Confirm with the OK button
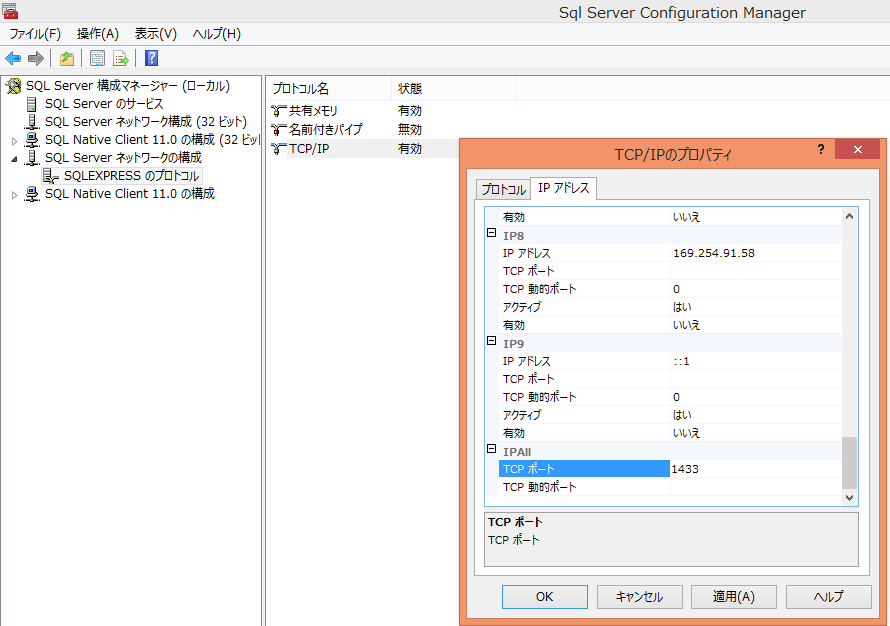The image size is (890, 626). pos(544,596)
